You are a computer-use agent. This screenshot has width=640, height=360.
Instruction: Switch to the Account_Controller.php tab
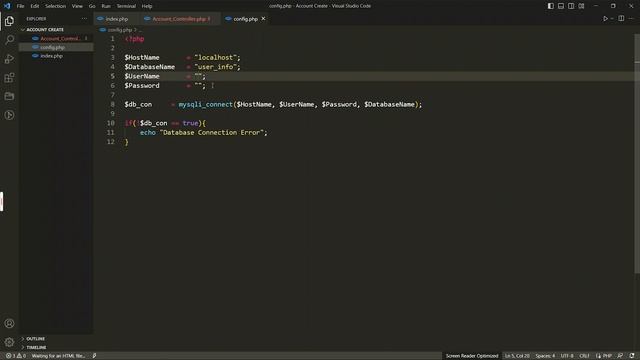coord(180,19)
